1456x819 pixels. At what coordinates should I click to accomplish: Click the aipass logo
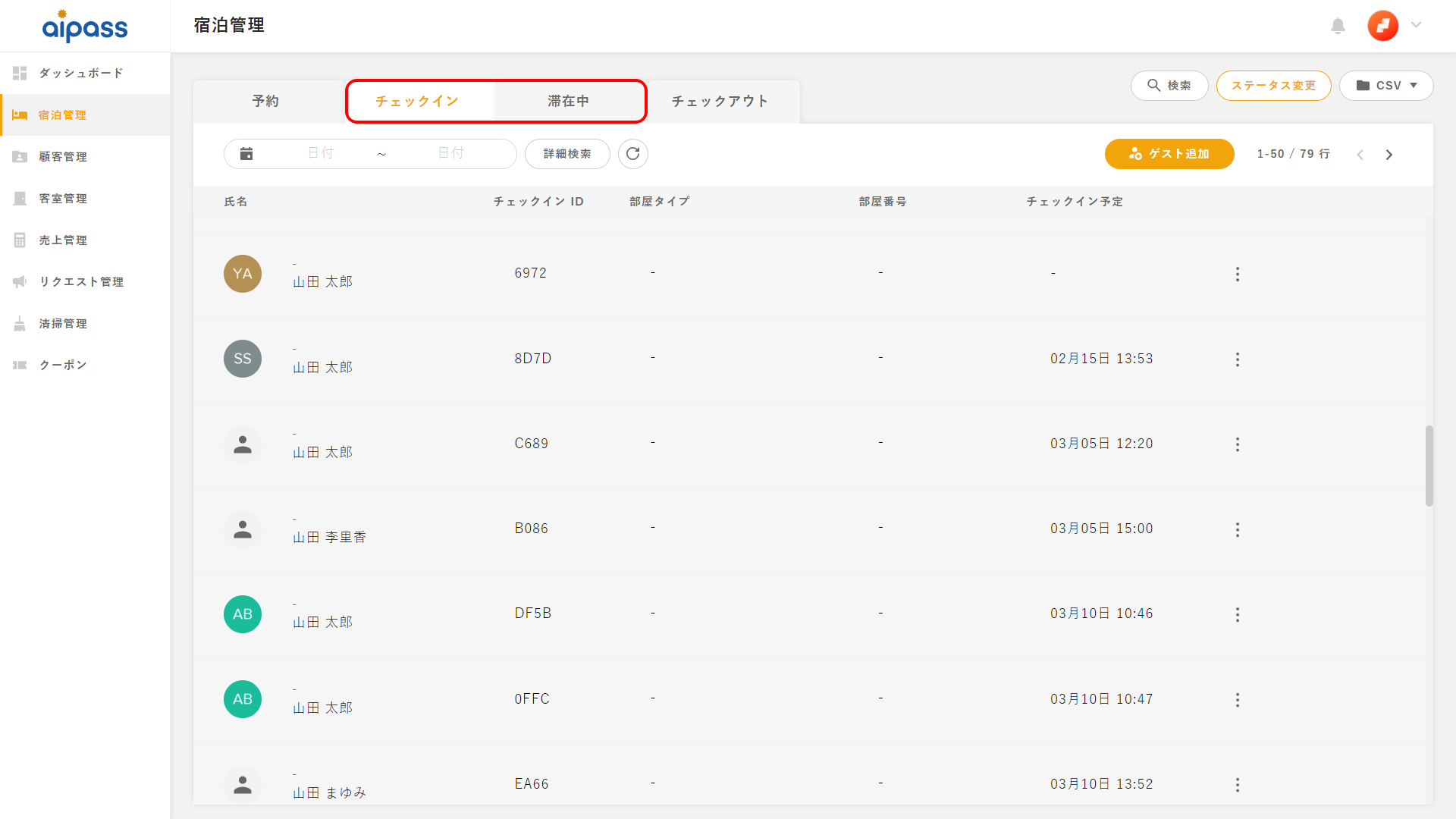85,27
